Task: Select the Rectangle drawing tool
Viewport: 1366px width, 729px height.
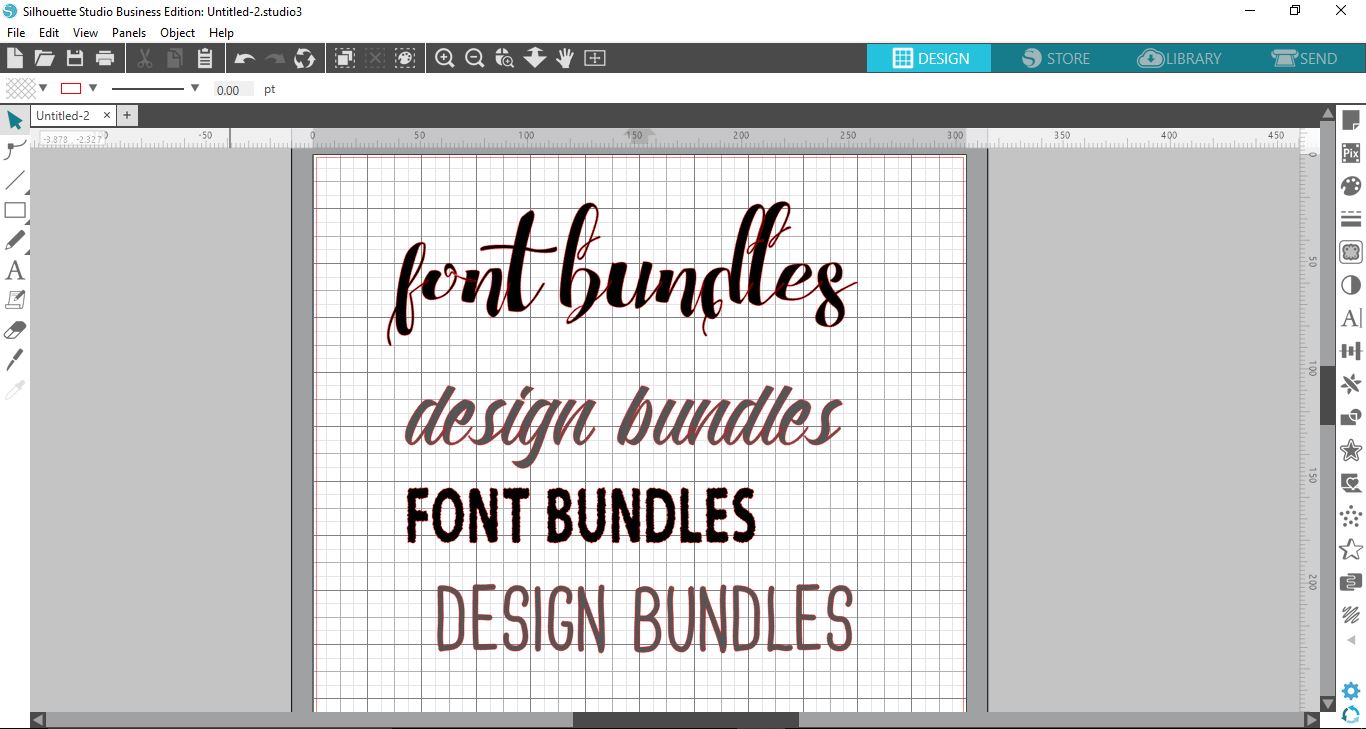Action: [15, 210]
